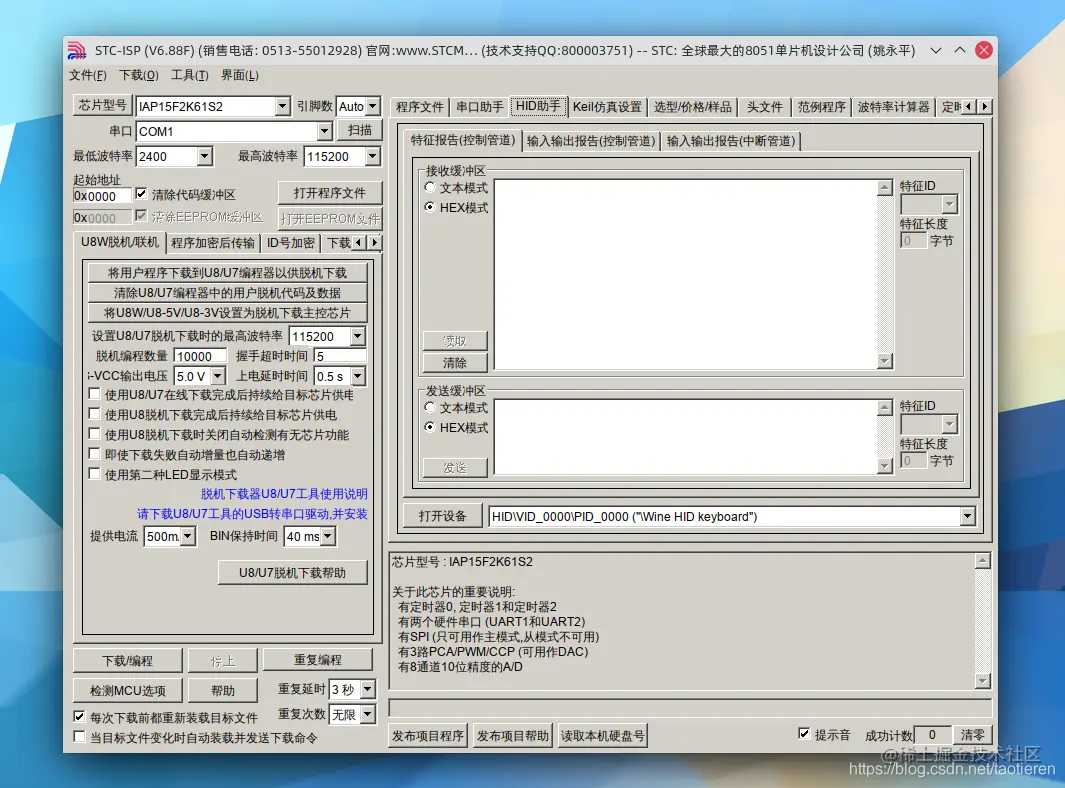1065x788 pixels.
Task: Open link 脱机下载器U8/U7工具使用说明
Action: coord(284,494)
